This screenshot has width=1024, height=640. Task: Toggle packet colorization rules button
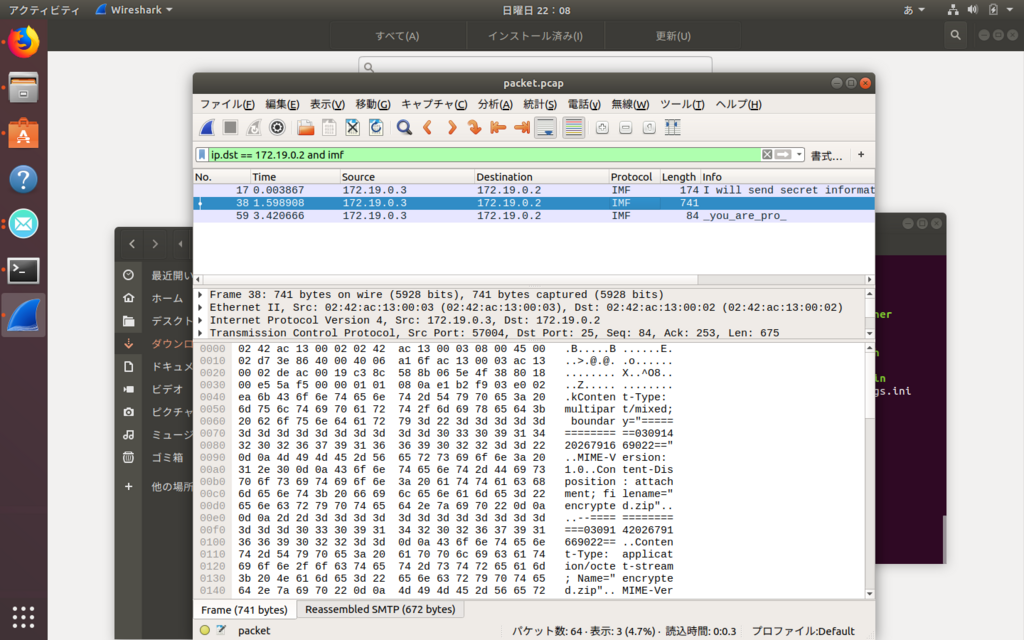point(573,127)
